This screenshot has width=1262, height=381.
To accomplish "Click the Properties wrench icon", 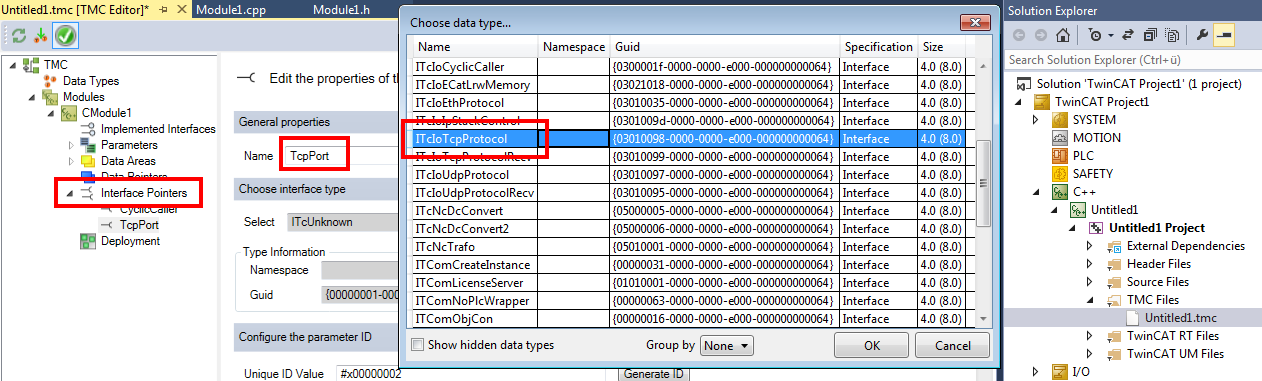I will (x=1202, y=35).
